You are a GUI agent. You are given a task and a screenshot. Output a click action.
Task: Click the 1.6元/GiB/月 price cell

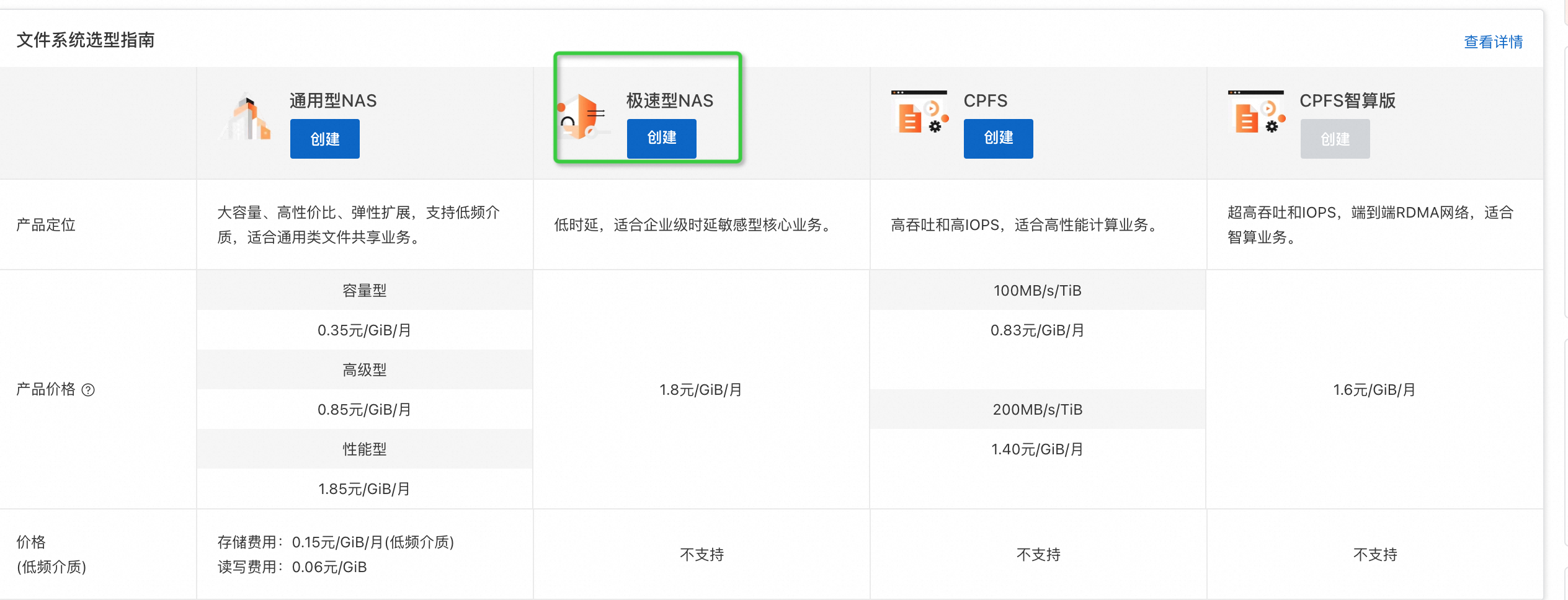coord(1374,390)
